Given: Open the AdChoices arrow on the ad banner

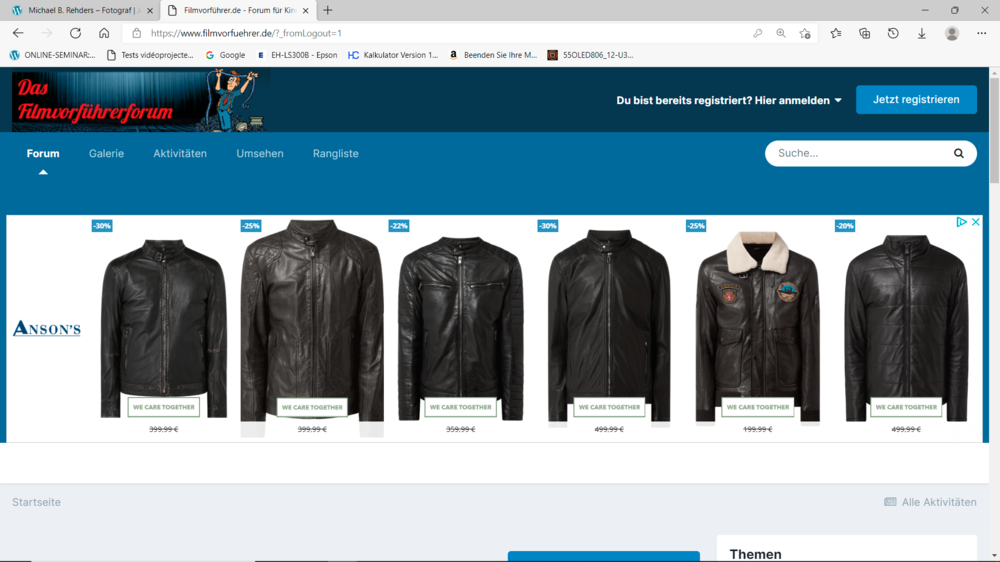Looking at the screenshot, I should tap(961, 222).
